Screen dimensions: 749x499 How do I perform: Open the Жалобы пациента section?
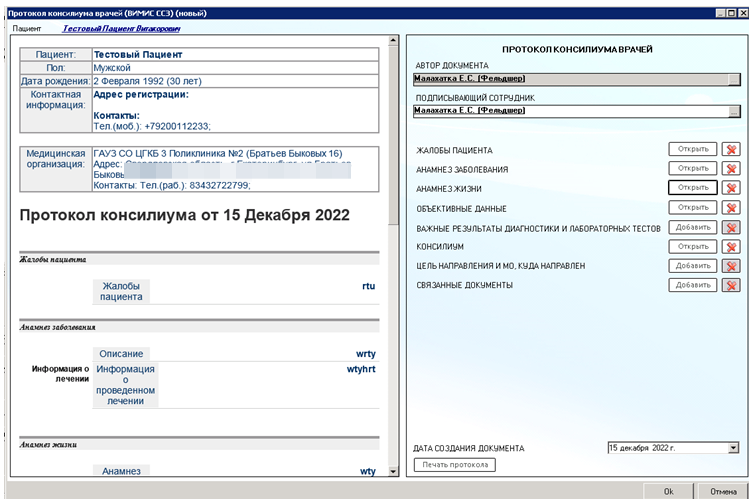pos(693,149)
